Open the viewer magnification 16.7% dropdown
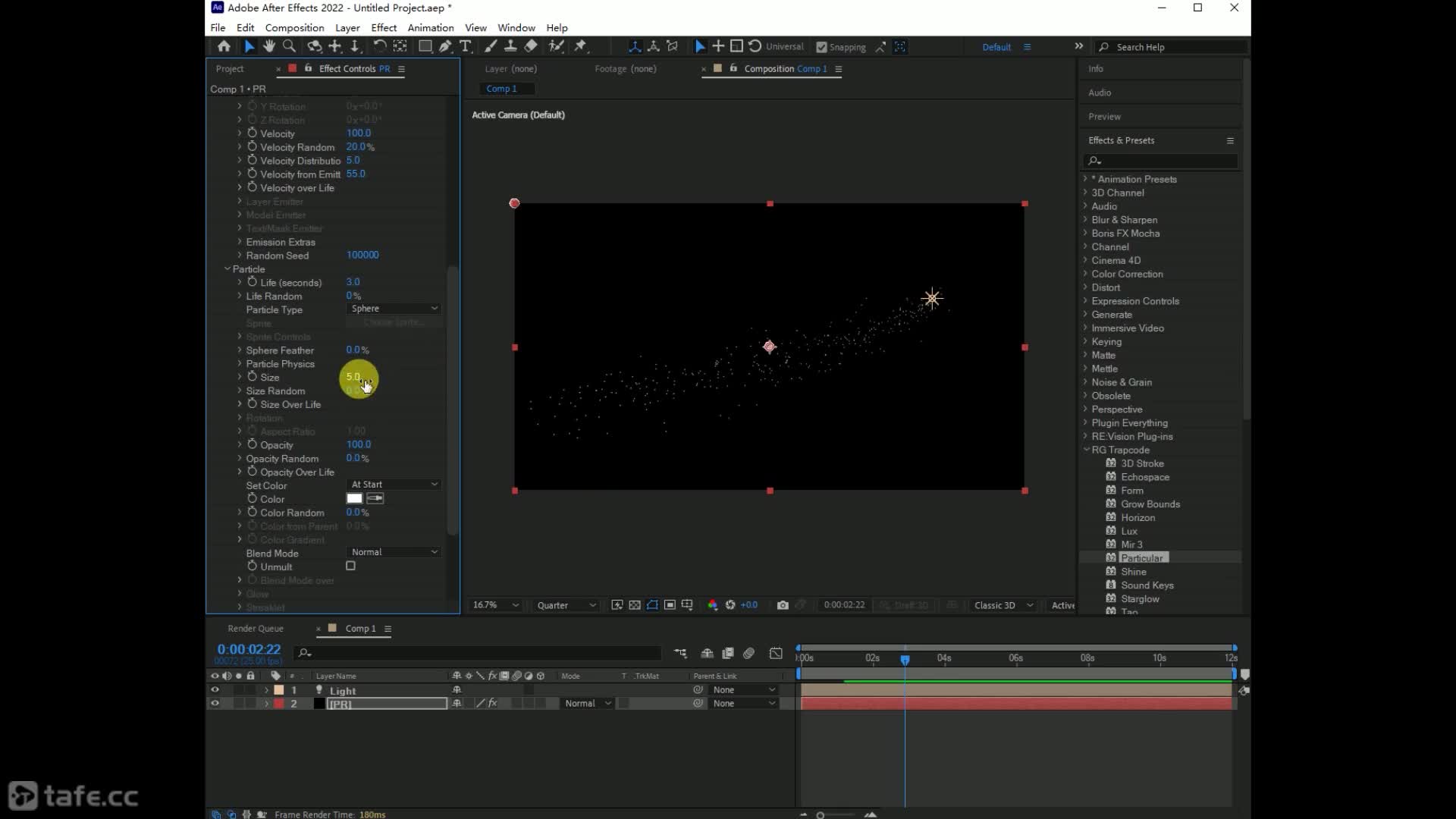The image size is (1456, 819). (496, 605)
